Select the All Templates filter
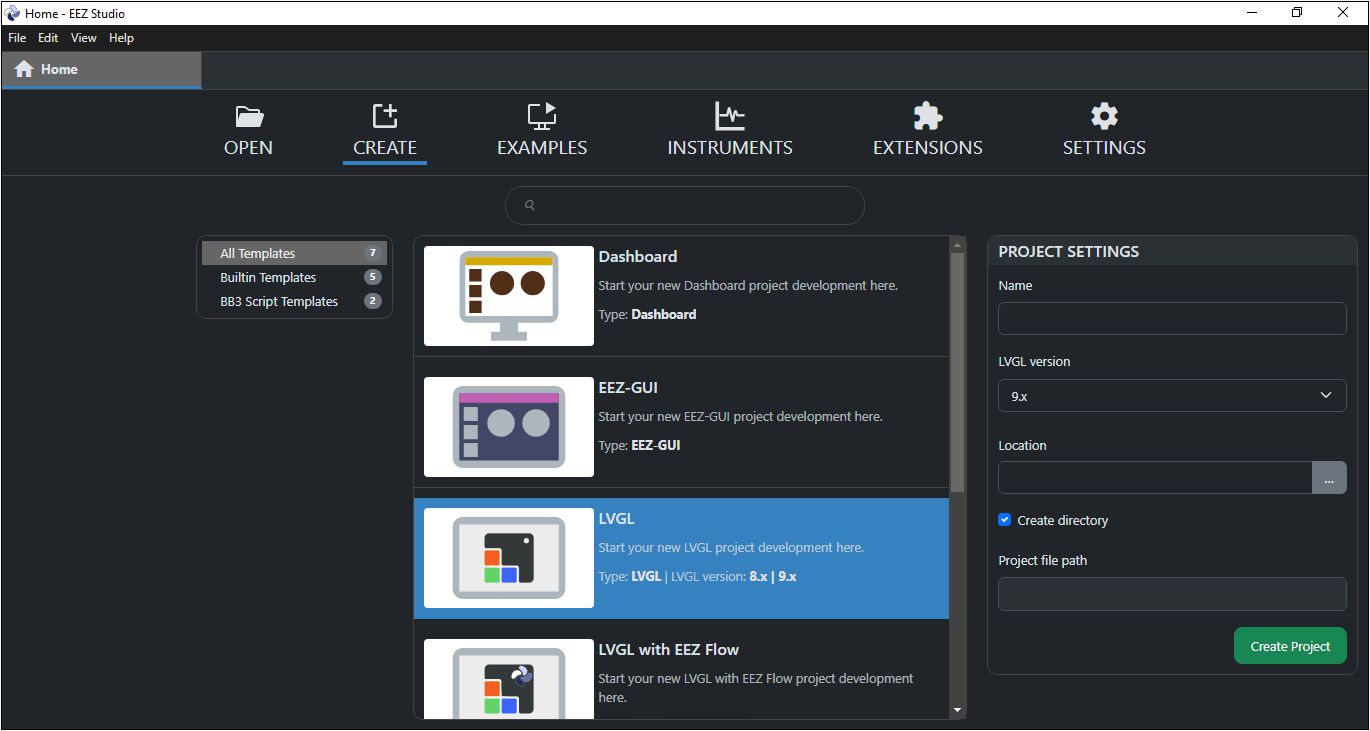 (x=294, y=253)
